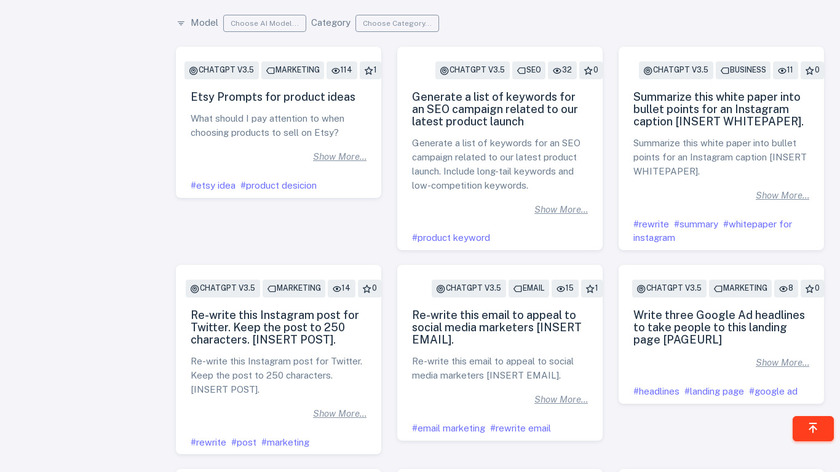Star the Instagram post for Twitter prompt
This screenshot has height=472, width=840.
[x=367, y=288]
